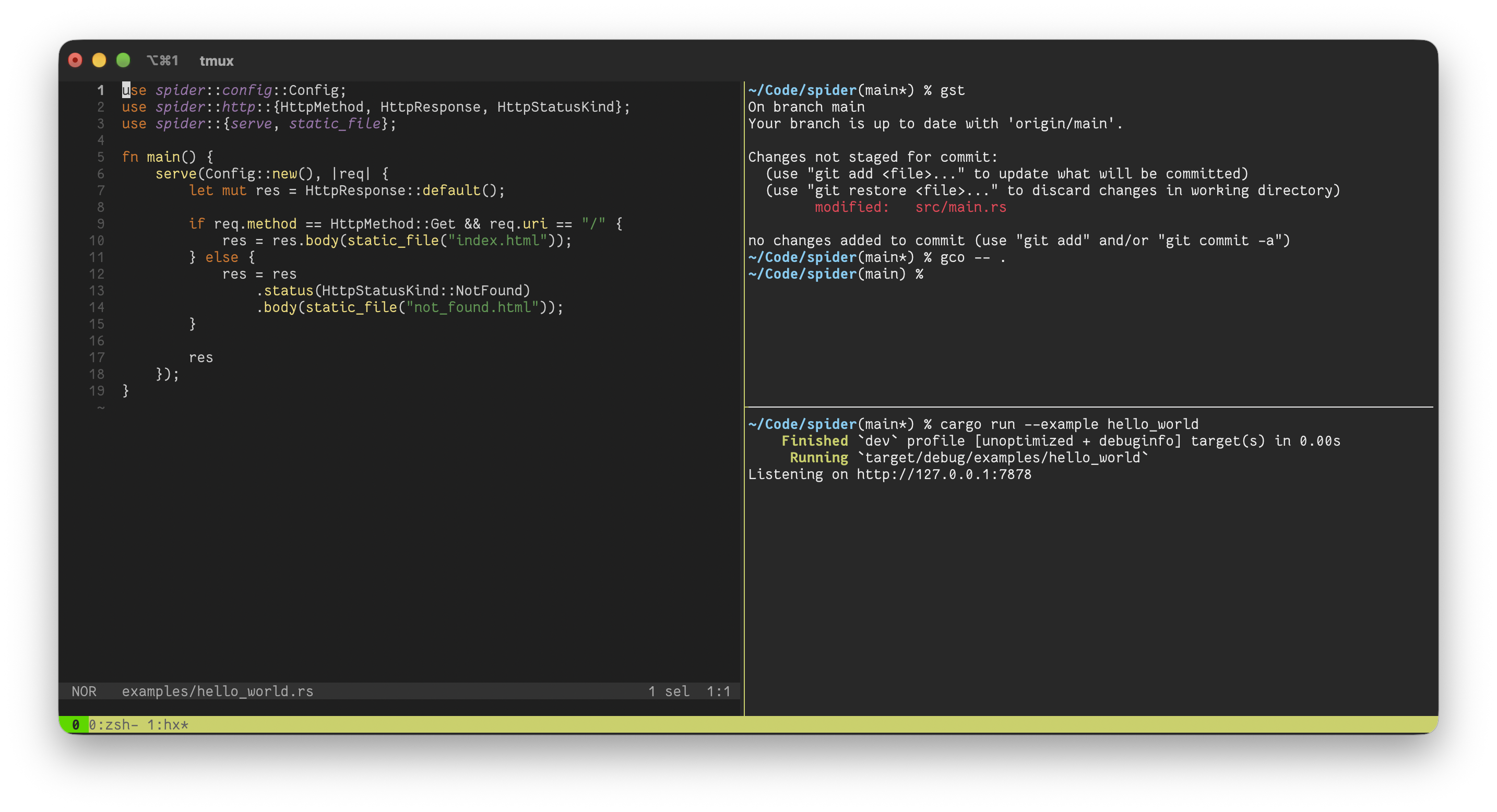Click the http://127.0.0.1:7878 URL
This screenshot has height=812, width=1497.
[944, 474]
